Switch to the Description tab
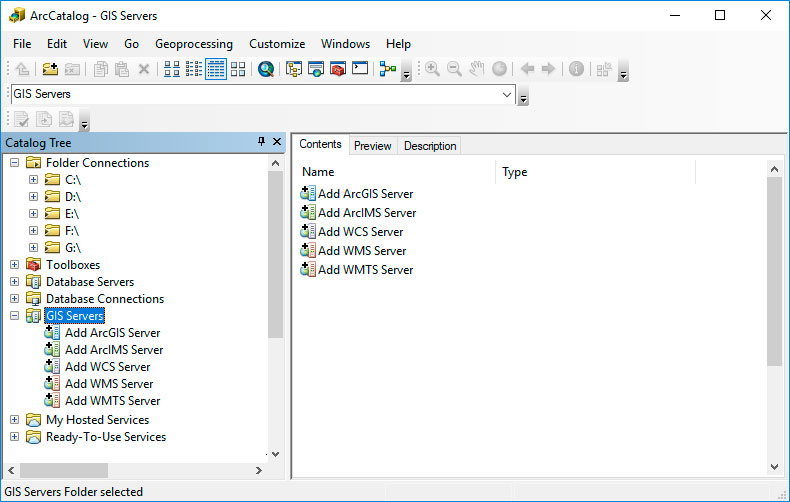The height and width of the screenshot is (502, 790). point(430,146)
